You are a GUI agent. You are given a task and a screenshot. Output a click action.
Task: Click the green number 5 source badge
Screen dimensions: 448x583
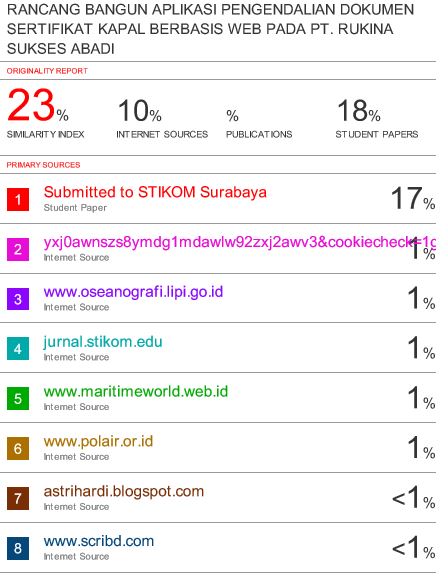(18, 399)
